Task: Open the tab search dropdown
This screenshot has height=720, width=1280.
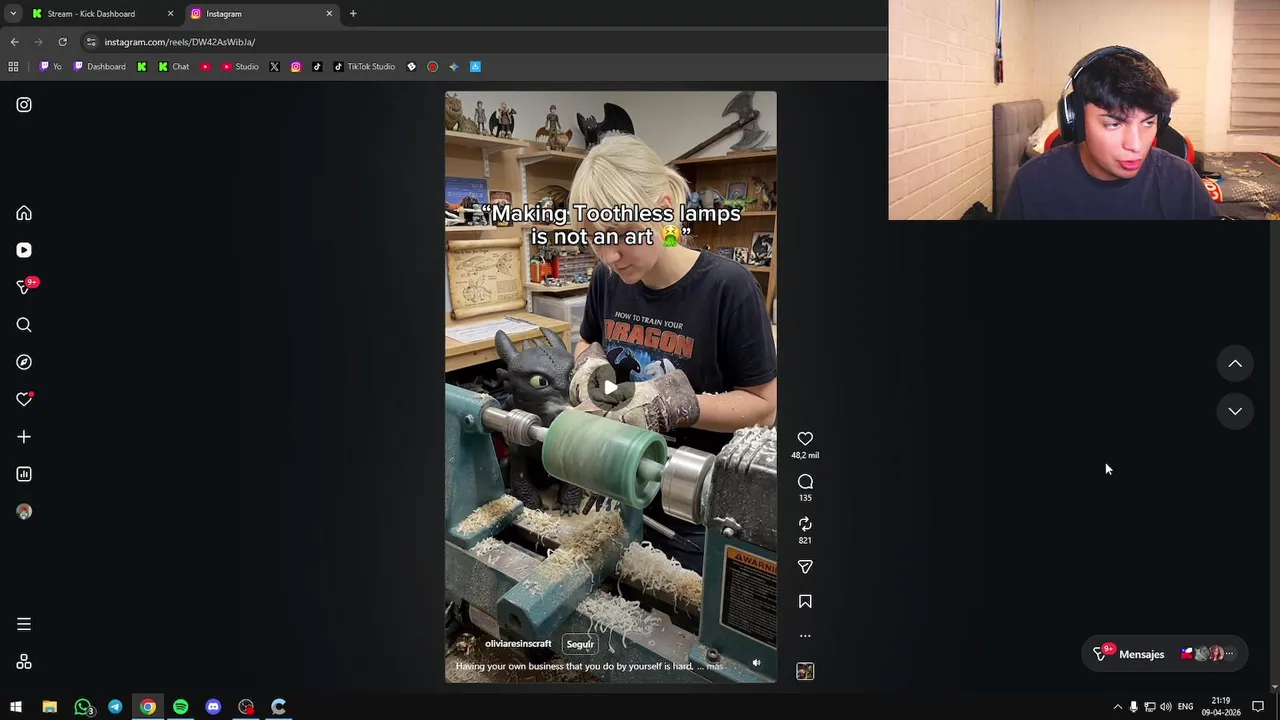Action: (x=13, y=14)
